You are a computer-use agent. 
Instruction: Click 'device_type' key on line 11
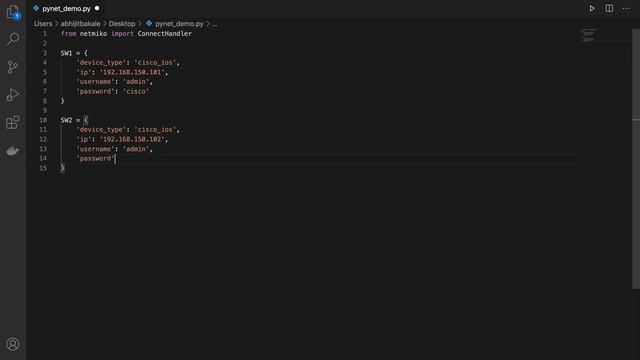101,129
